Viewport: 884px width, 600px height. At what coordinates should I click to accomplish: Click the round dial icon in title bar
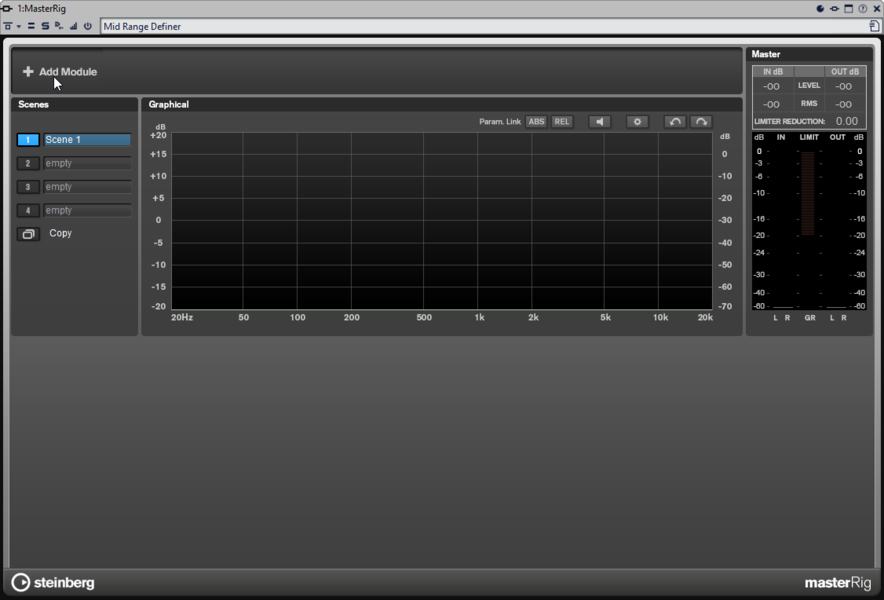point(820,8)
